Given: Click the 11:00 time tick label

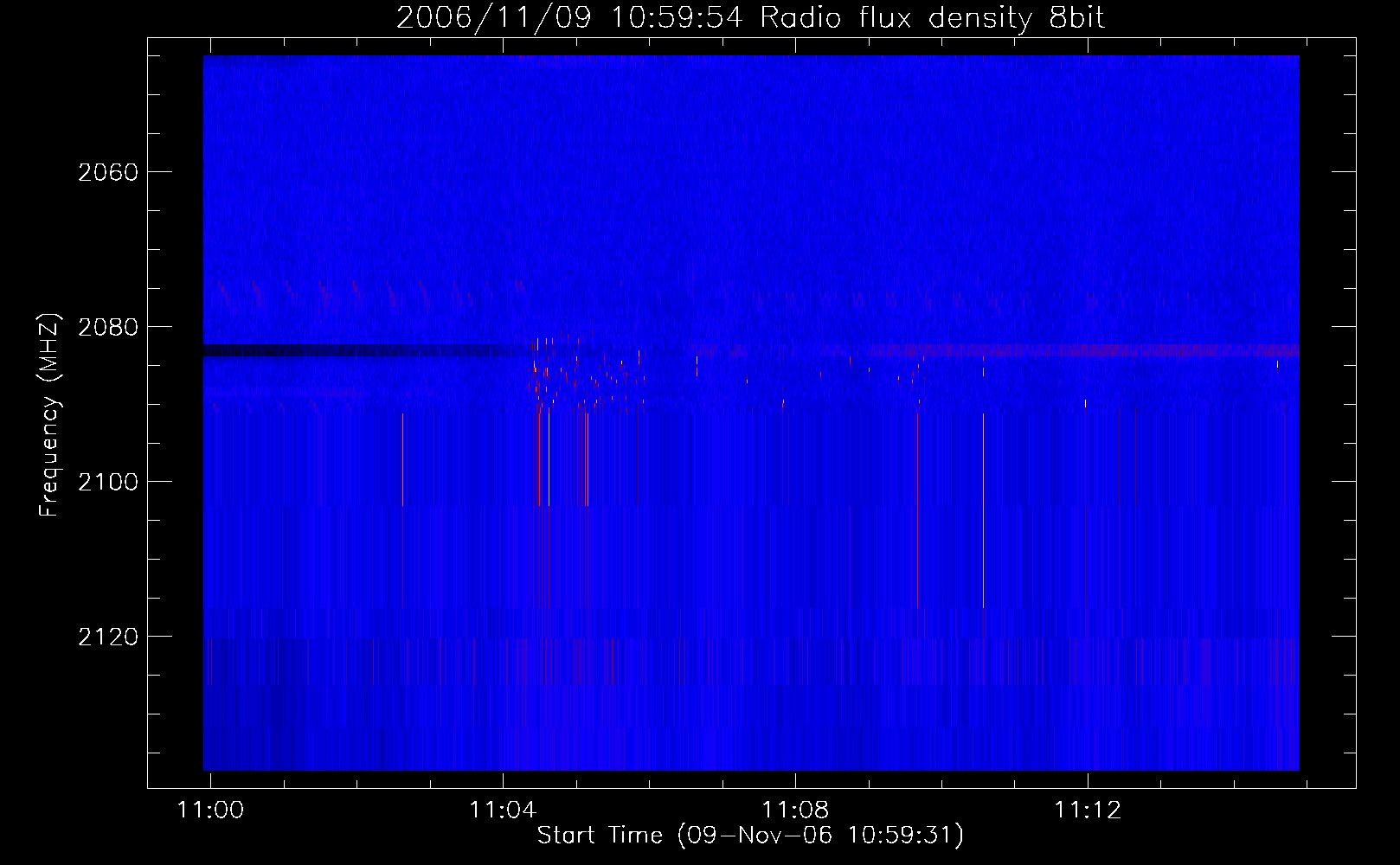Looking at the screenshot, I should (x=210, y=810).
